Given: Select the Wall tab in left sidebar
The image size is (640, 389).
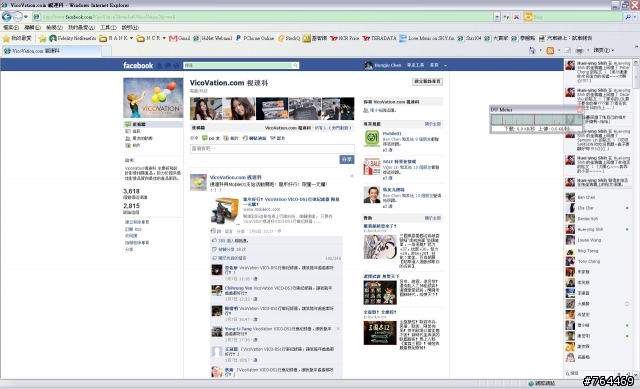Looking at the screenshot, I should [153, 124].
